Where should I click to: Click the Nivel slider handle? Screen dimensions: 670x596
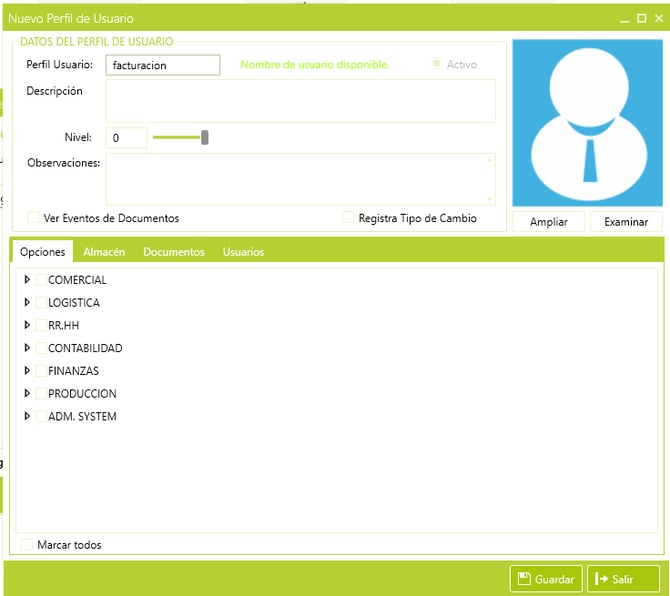[205, 138]
